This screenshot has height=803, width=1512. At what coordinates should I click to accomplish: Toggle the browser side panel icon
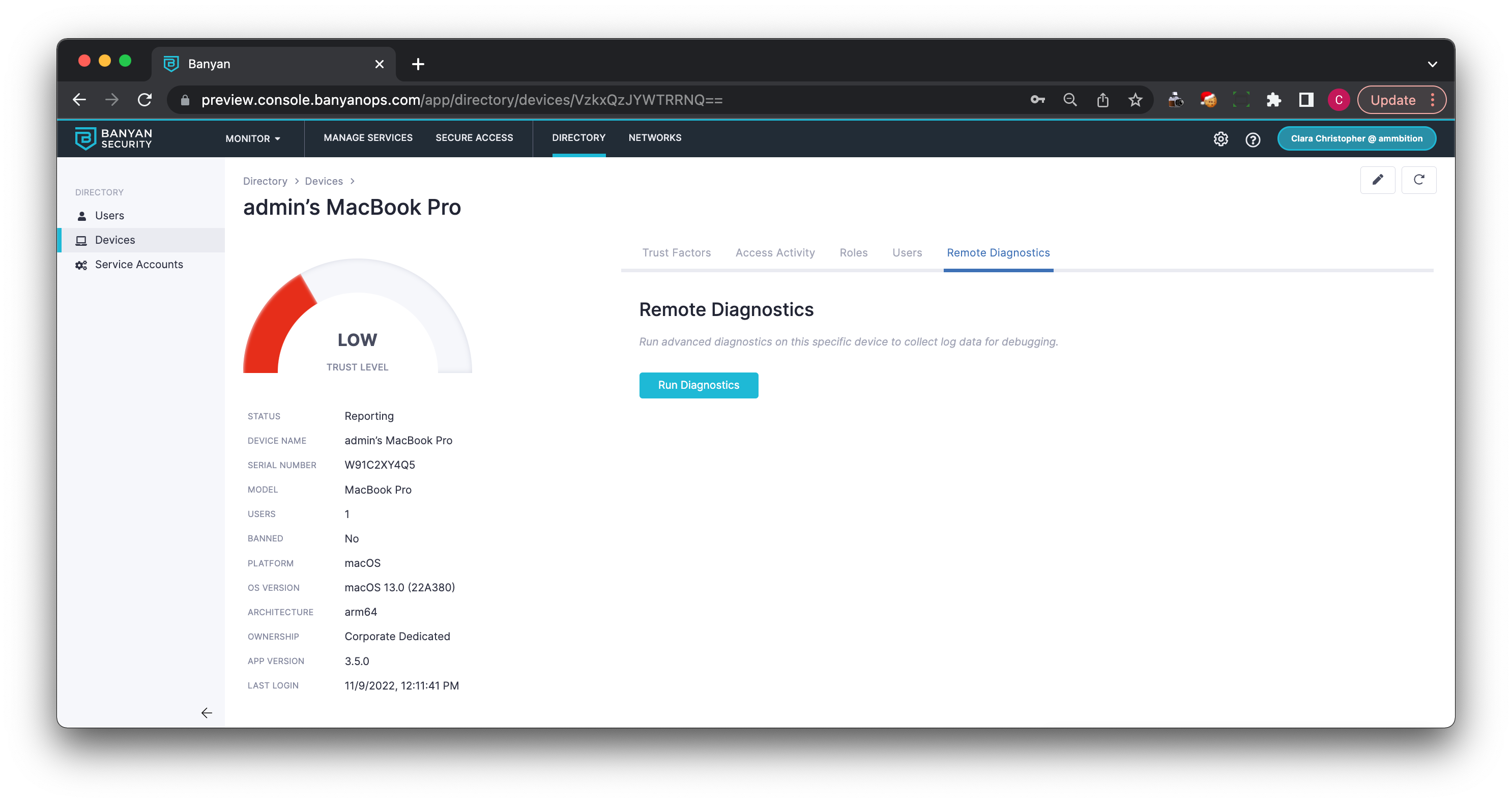pyautogui.click(x=1305, y=100)
